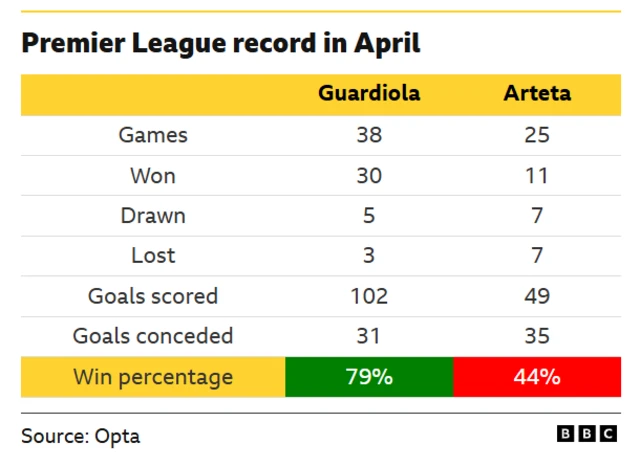Select the Drawn row label

coord(153,215)
